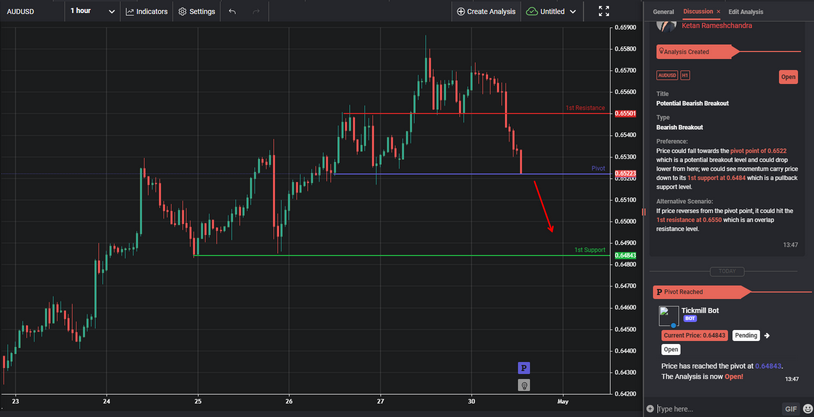Click the red 'Open!' status text
The image size is (814, 417).
click(x=734, y=376)
